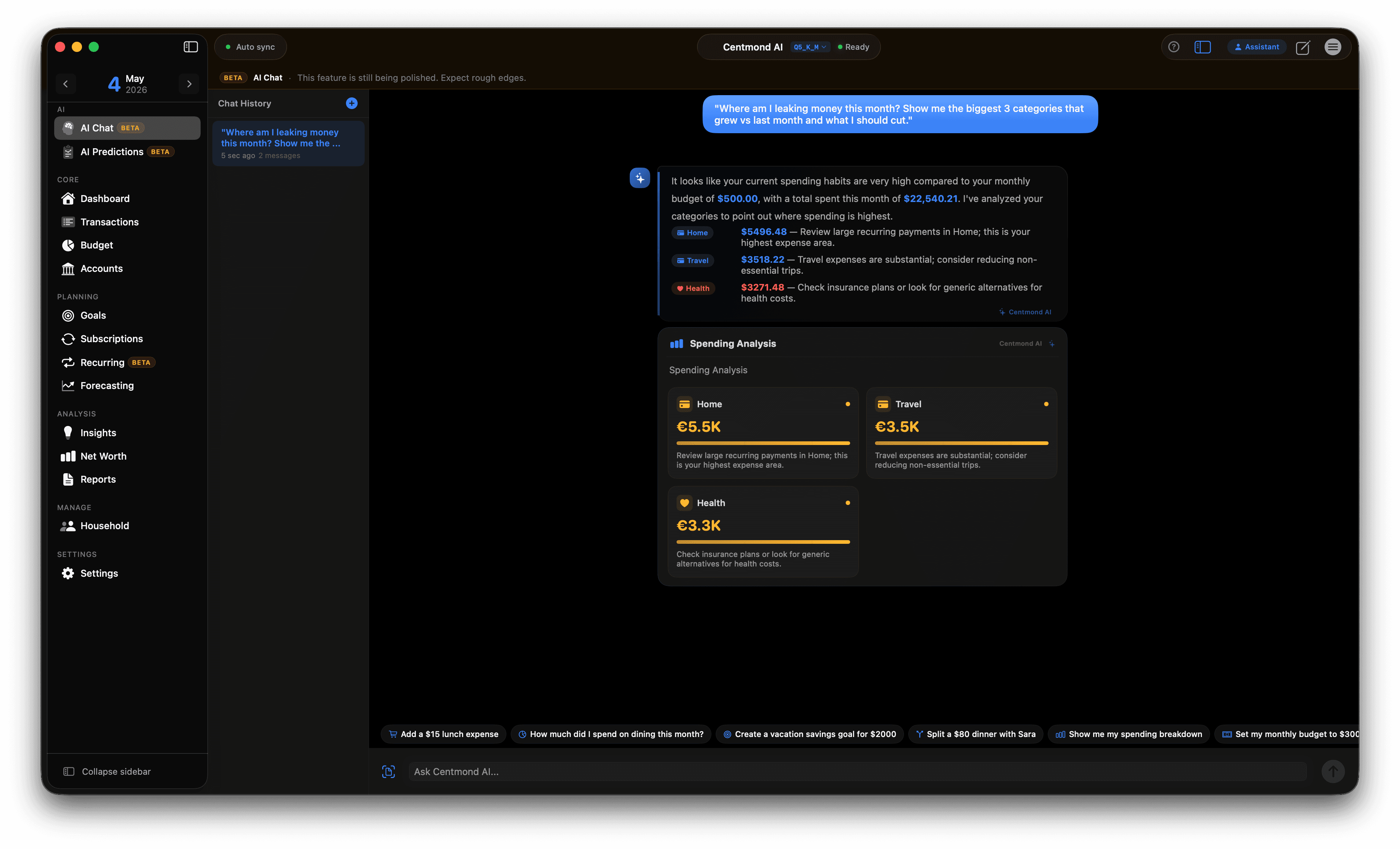
Task: Toggle the chat history panel icon in the toolbar
Action: click(x=1202, y=47)
